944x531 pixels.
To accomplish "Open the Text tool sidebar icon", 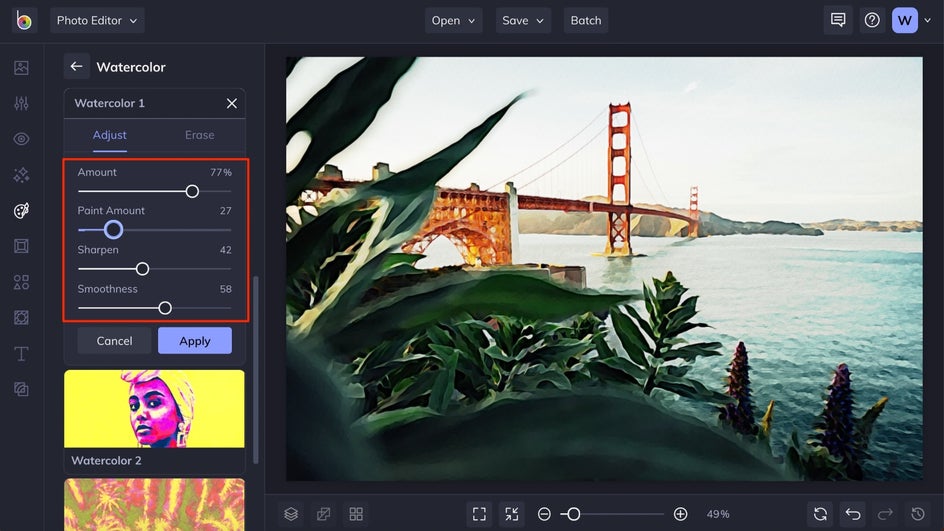I will pos(21,353).
